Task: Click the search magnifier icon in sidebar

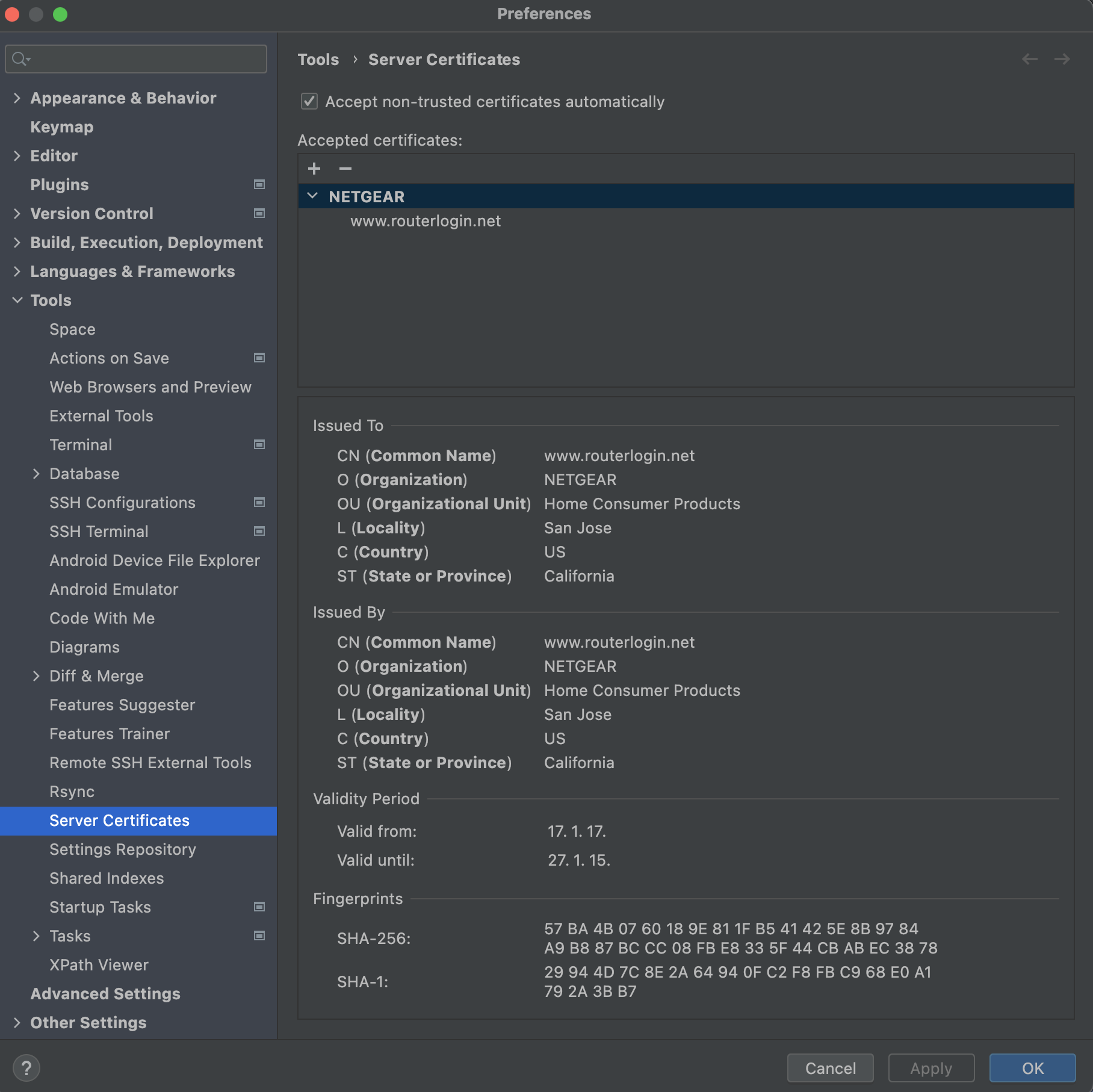Action: point(20,59)
